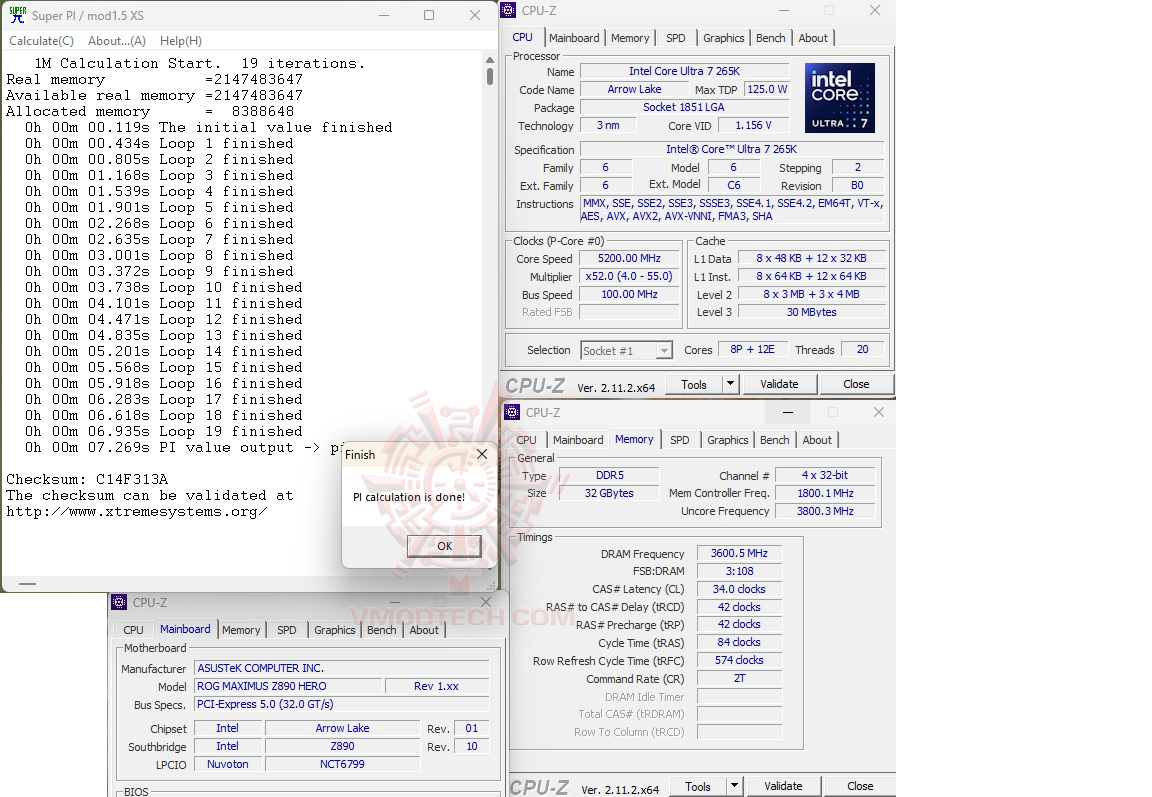Click the Uncore Frequency 3800.3 MHz value
The width and height of the screenshot is (1152, 797).
825,511
